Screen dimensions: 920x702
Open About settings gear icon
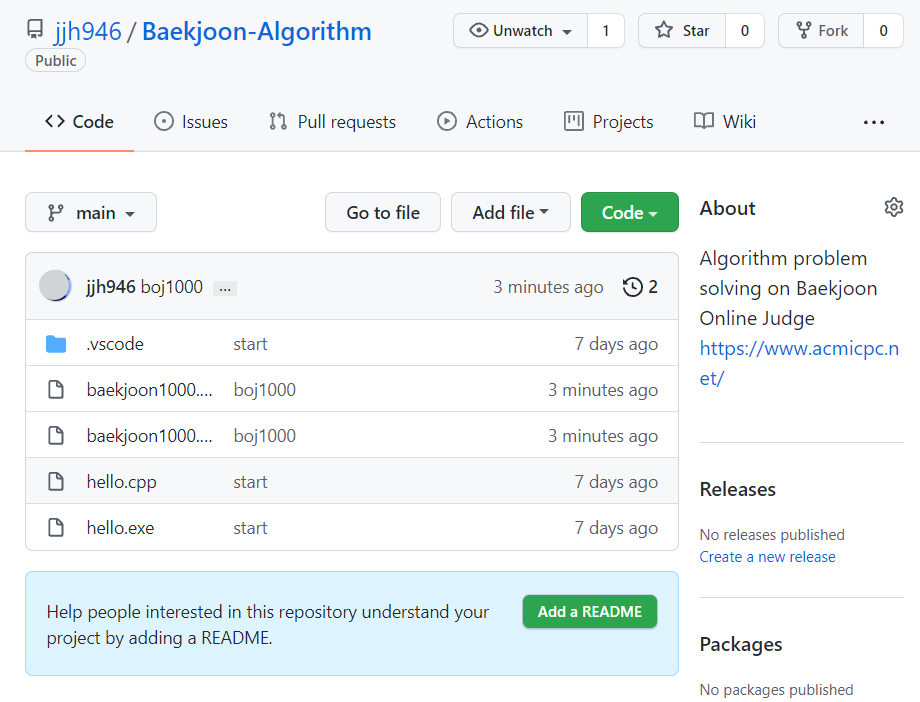click(x=894, y=207)
